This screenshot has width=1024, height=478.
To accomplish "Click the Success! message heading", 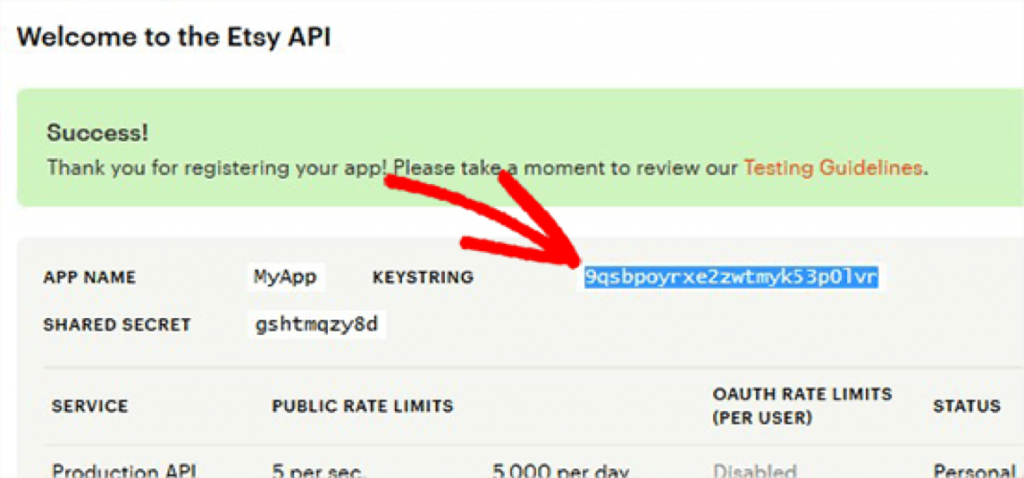I will [x=97, y=133].
